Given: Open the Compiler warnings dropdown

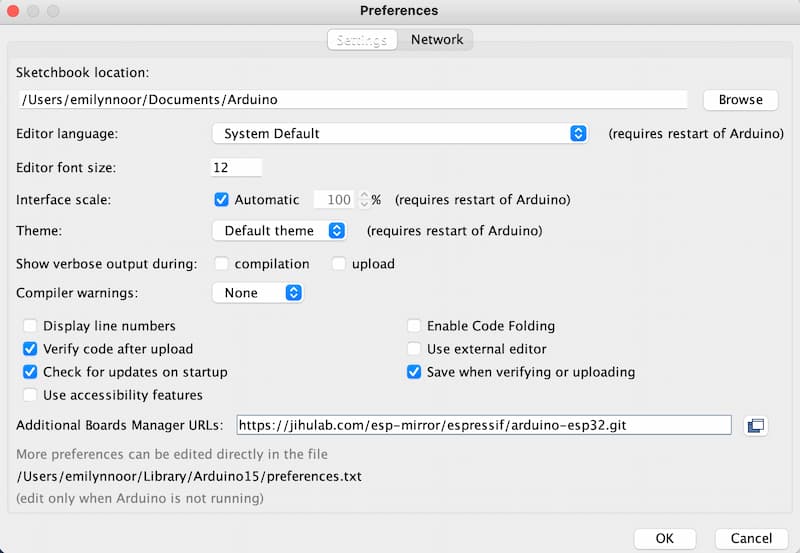Looking at the screenshot, I should 257,293.
